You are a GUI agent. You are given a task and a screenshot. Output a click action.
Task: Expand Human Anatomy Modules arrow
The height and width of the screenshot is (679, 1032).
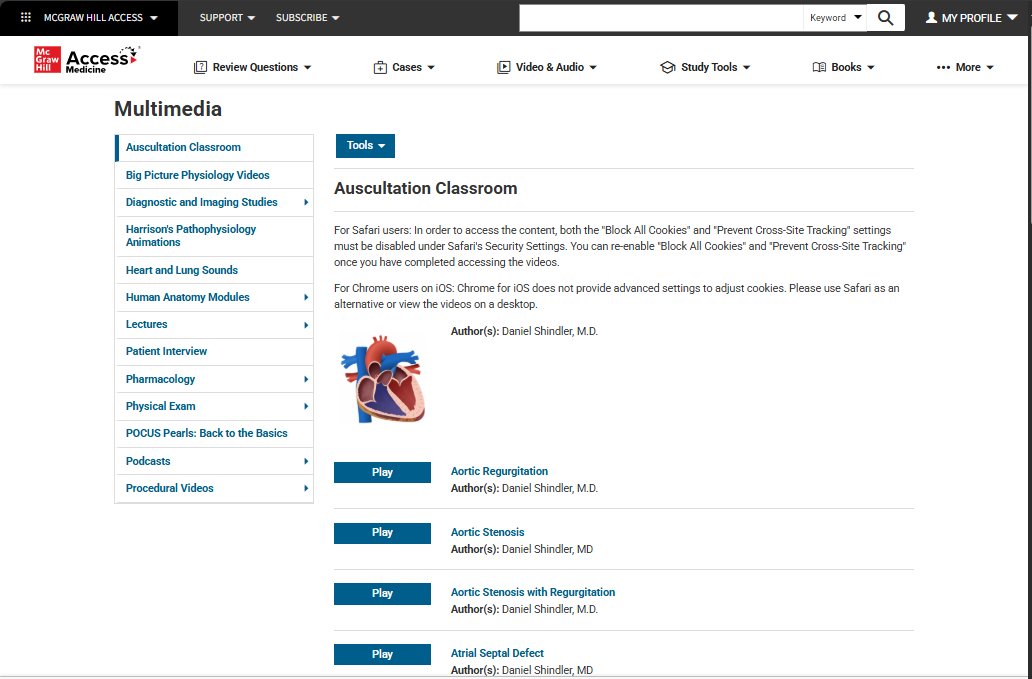coord(305,297)
